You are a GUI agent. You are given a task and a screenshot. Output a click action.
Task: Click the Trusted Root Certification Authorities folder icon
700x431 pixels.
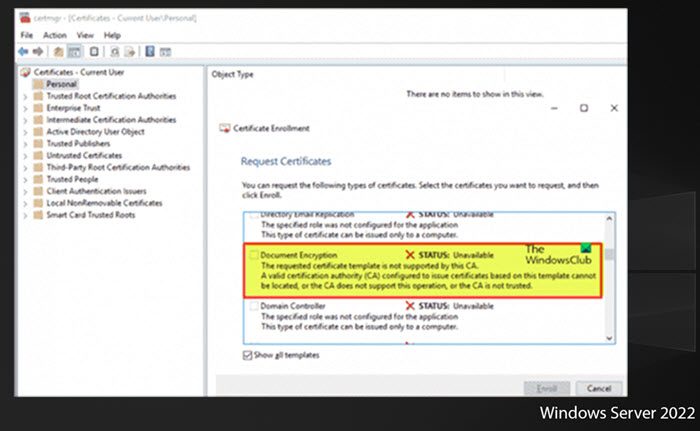(x=38, y=96)
